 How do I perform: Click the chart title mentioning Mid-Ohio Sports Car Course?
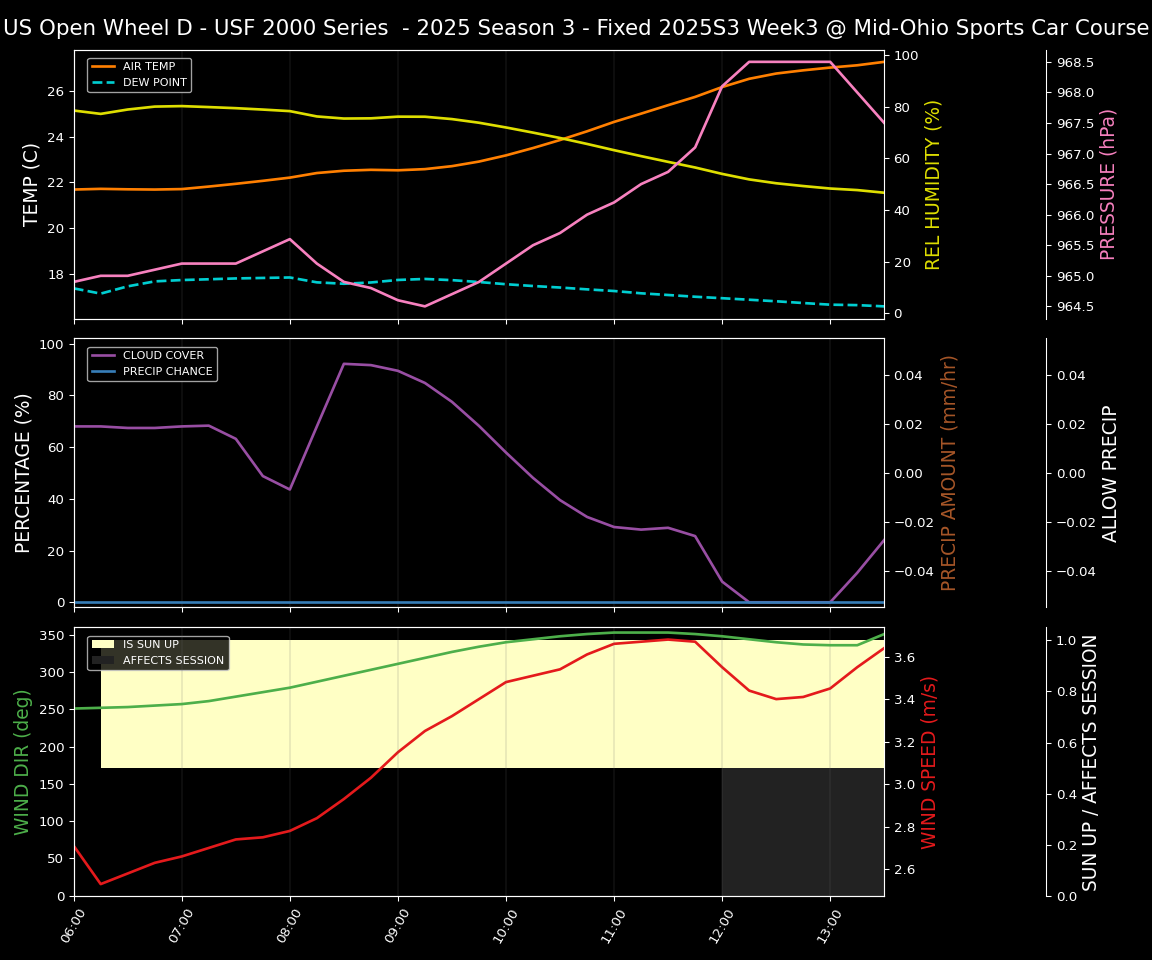click(575, 28)
